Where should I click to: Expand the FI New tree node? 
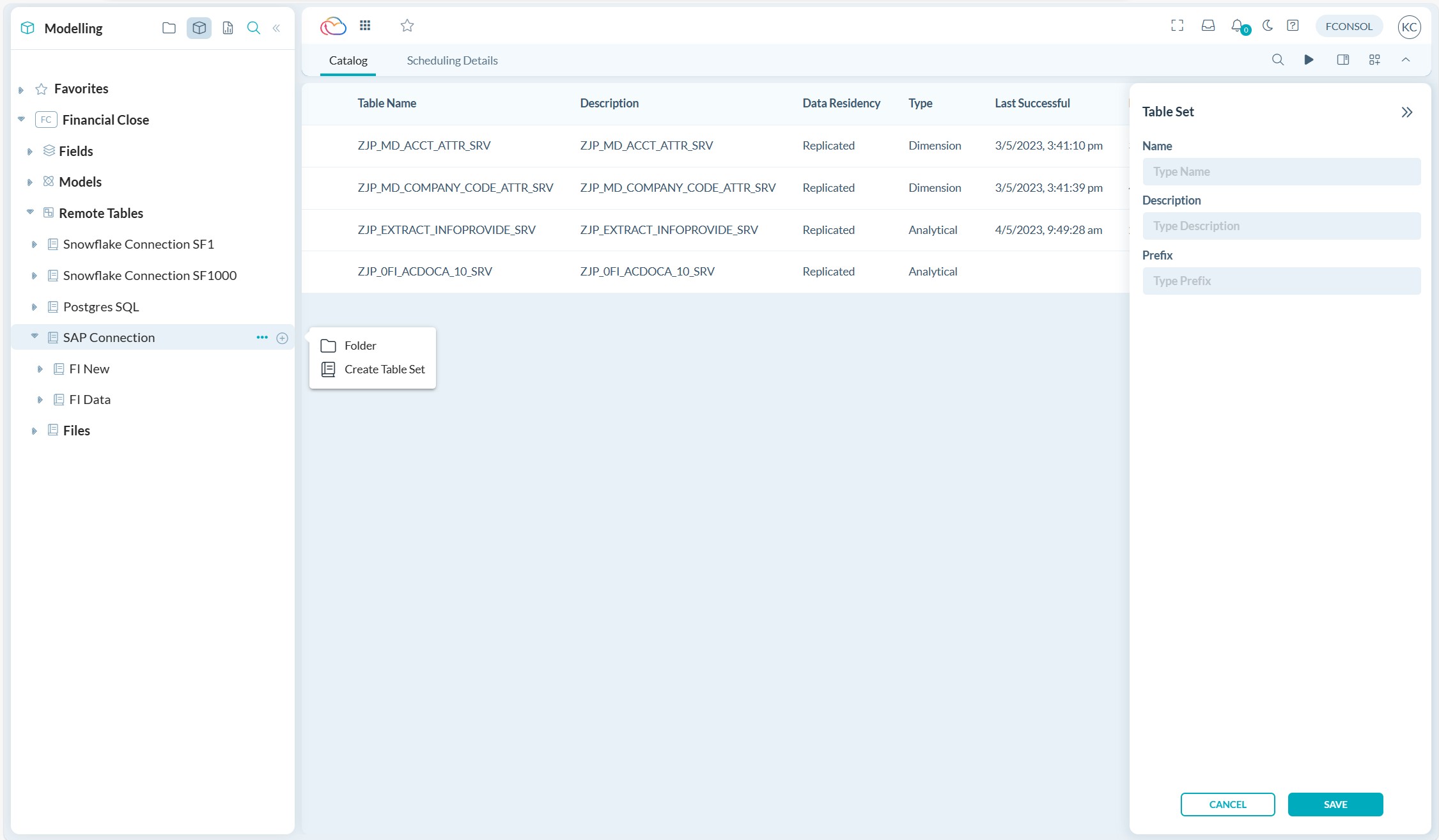click(x=40, y=368)
